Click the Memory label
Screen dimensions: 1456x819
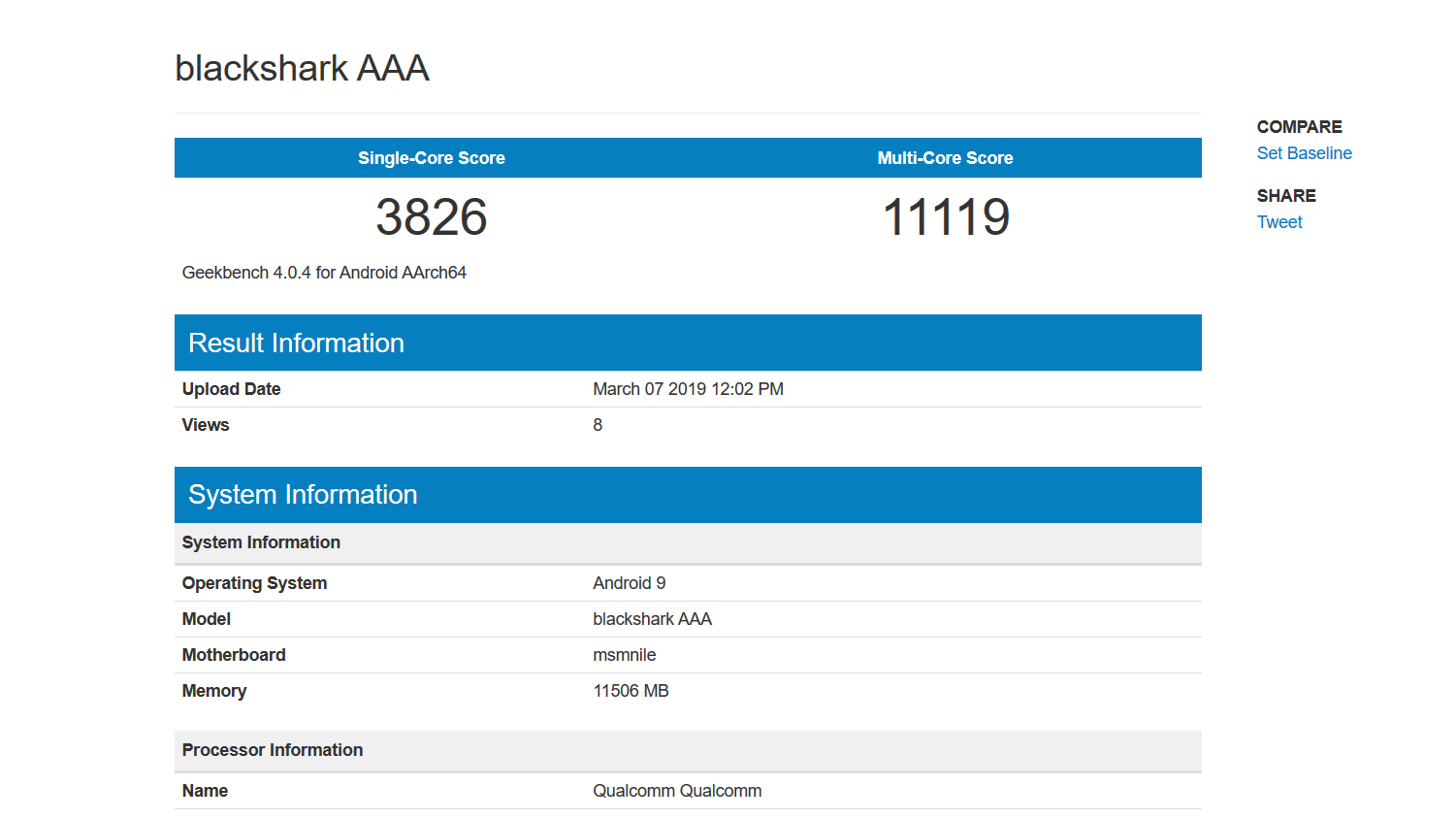(x=214, y=691)
